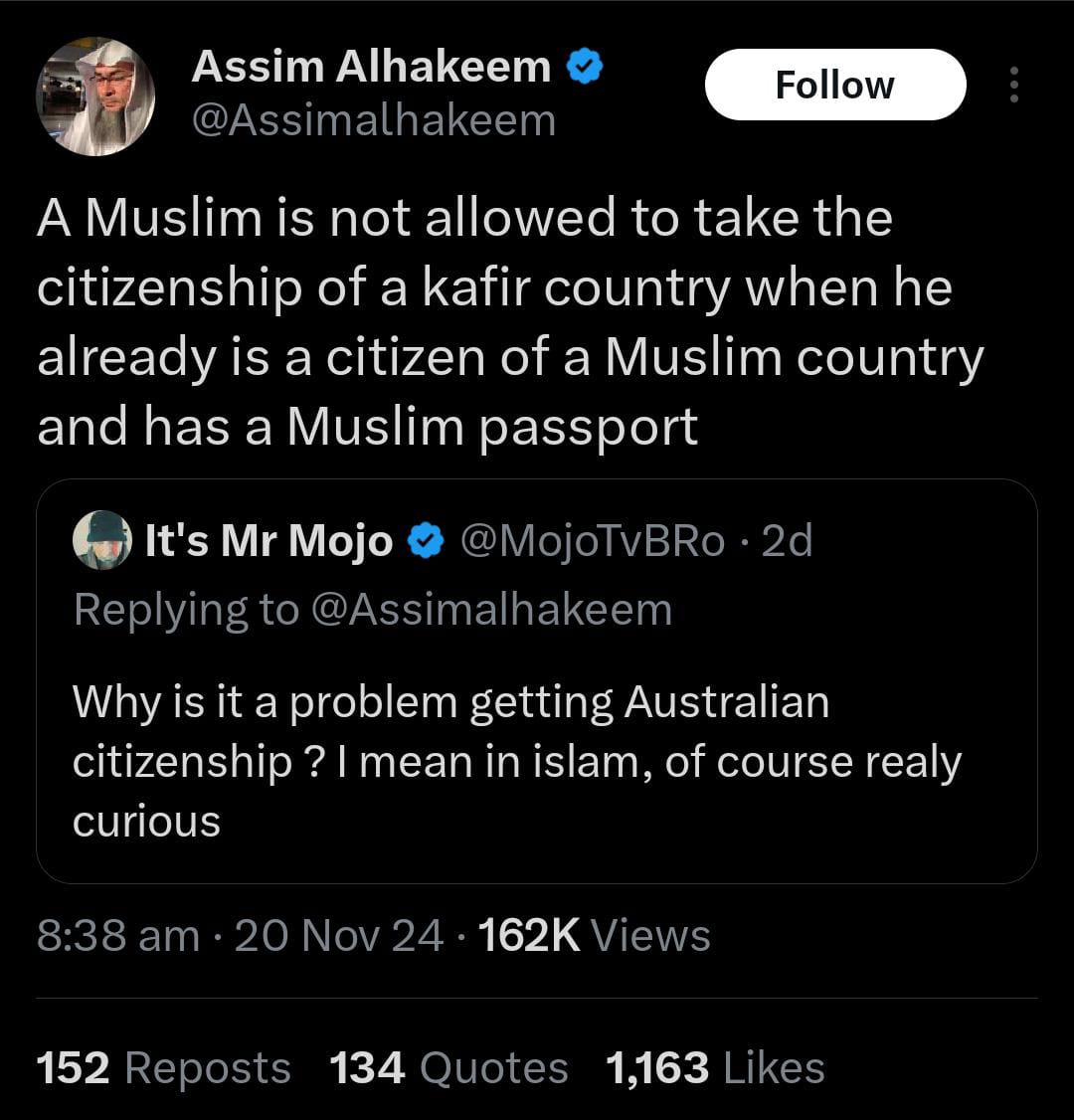The height and width of the screenshot is (1120, 1074).
Task: Show the 134 Quotes list
Action: coord(448,1068)
